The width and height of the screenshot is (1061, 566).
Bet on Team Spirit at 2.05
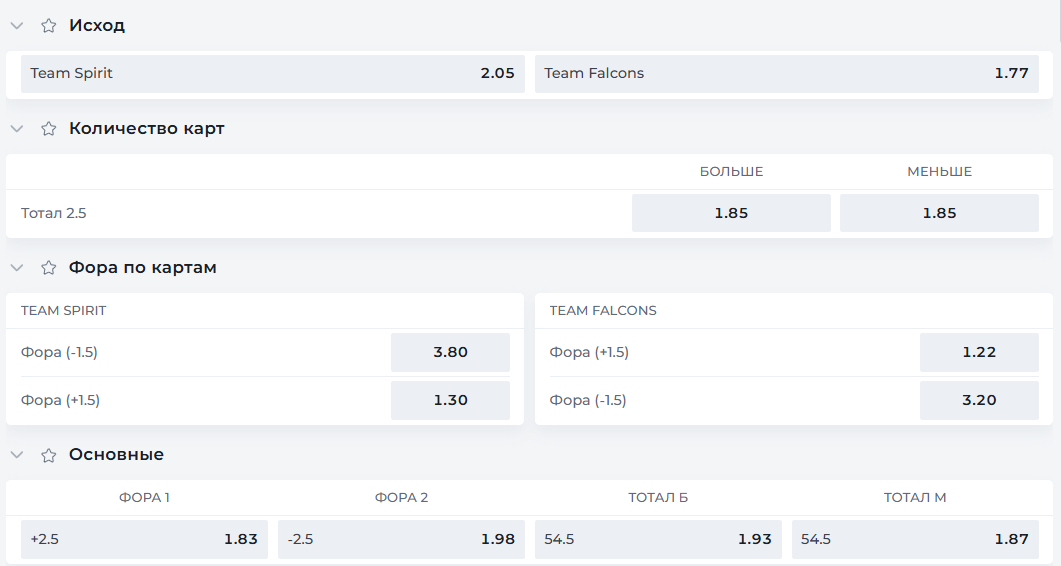tap(273, 73)
